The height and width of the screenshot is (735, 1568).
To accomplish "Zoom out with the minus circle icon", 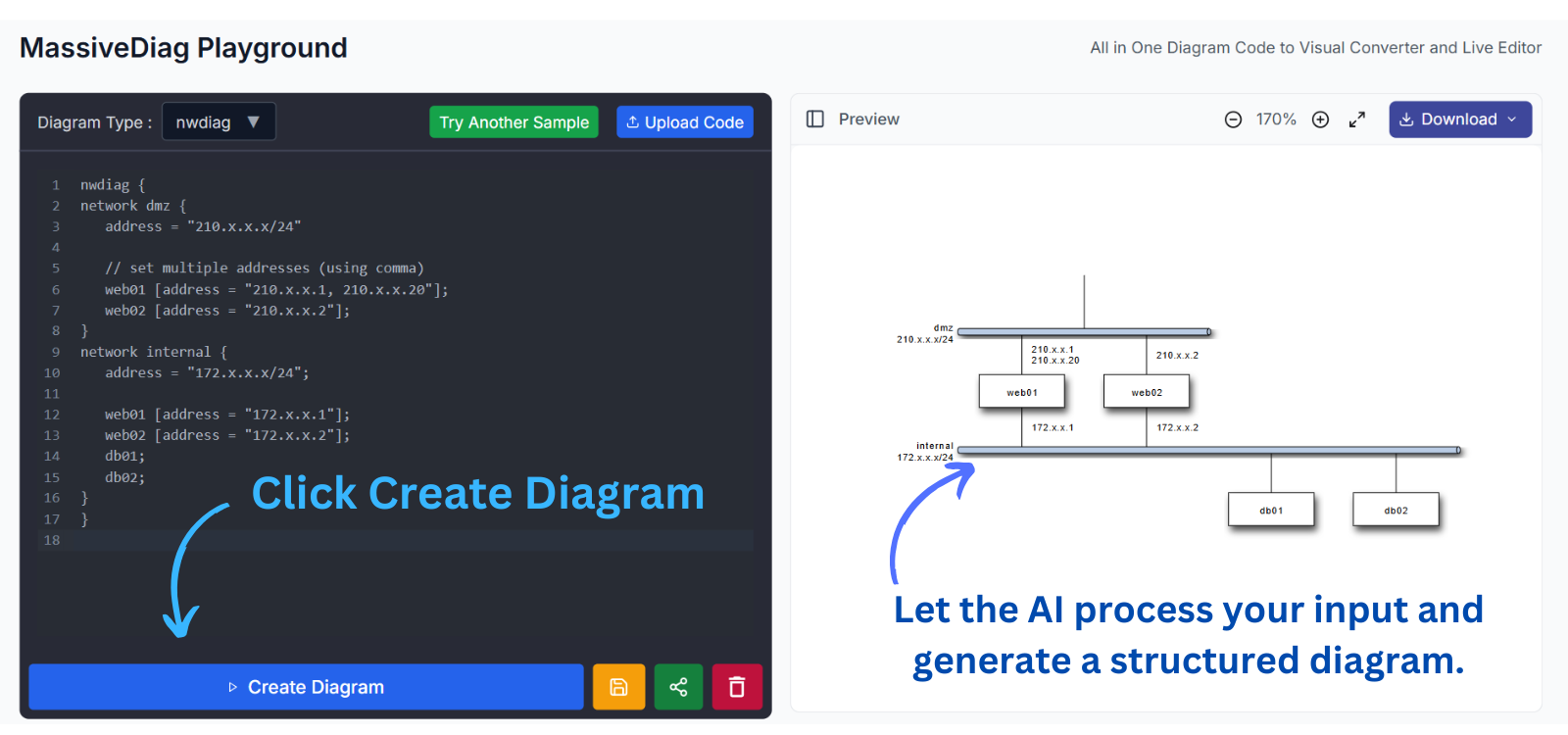I will click(1233, 120).
